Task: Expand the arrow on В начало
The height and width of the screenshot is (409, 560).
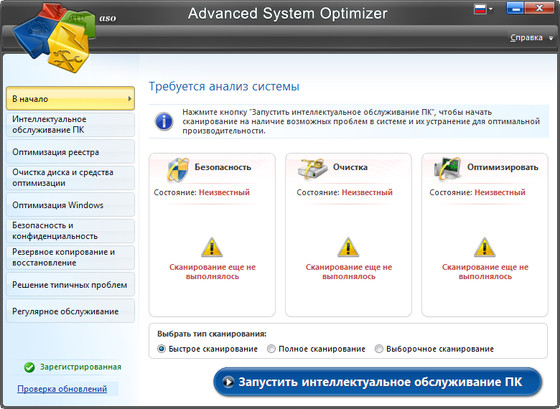Action: tap(130, 98)
